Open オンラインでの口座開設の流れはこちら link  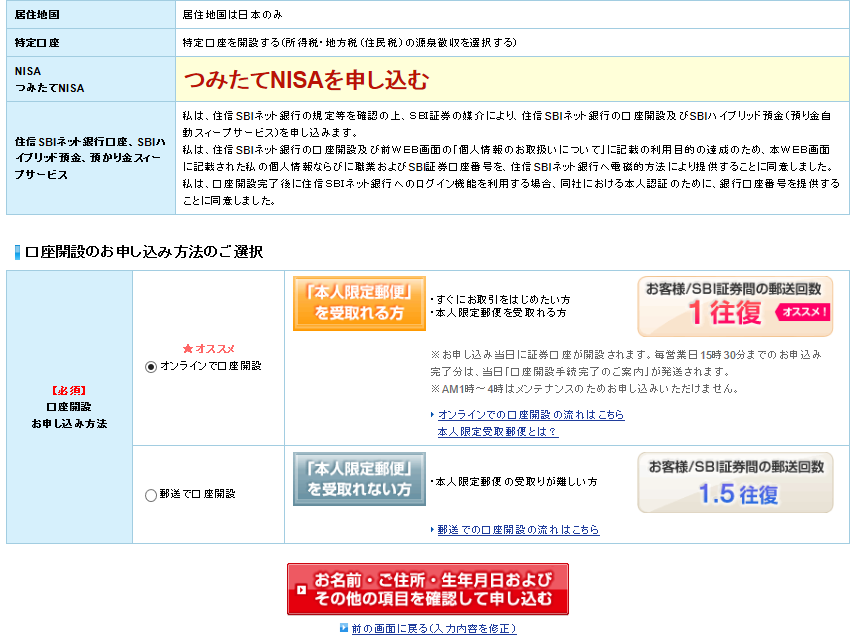(531, 414)
